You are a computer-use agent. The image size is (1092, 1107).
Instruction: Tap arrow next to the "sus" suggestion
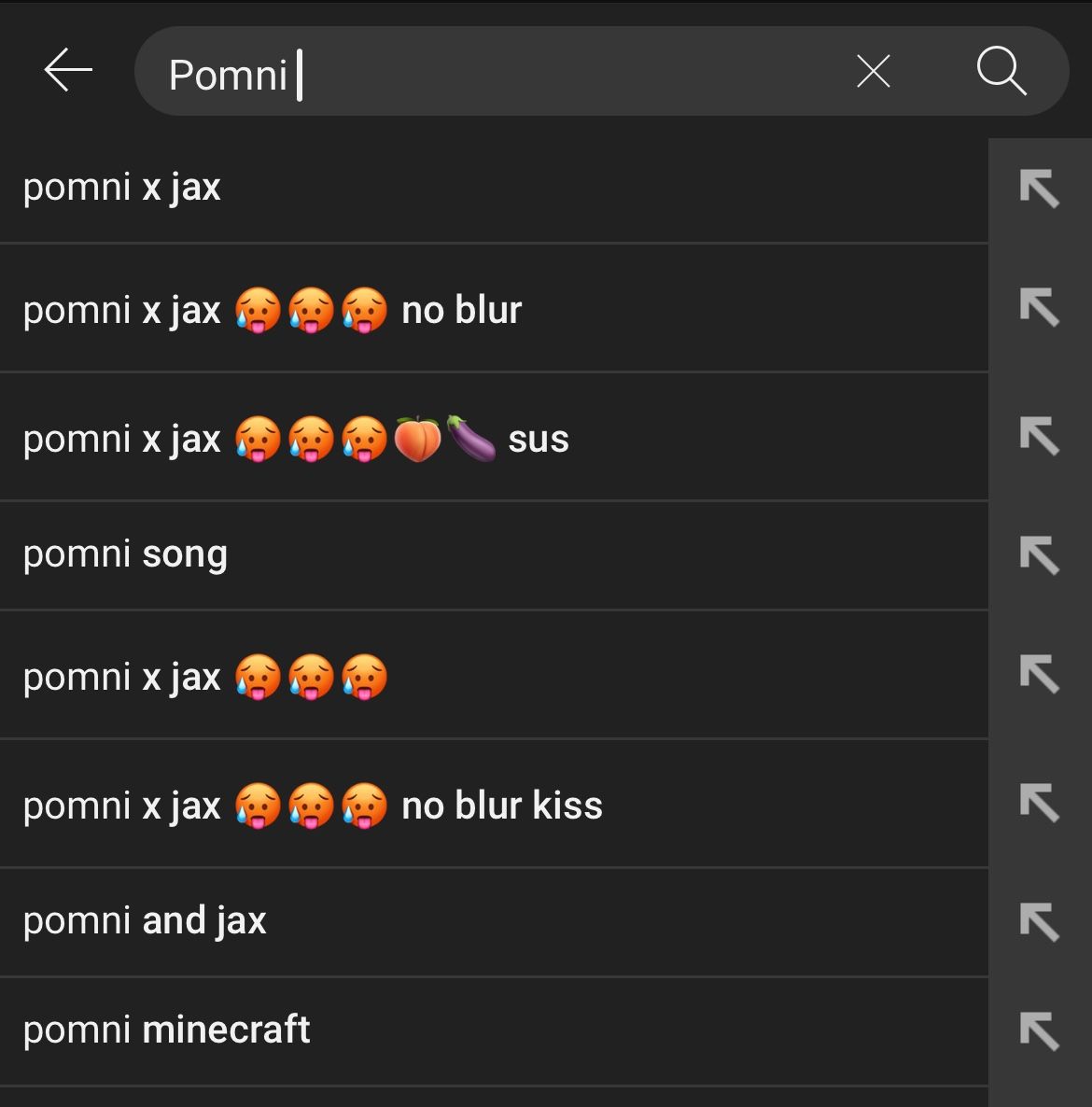point(1039,437)
